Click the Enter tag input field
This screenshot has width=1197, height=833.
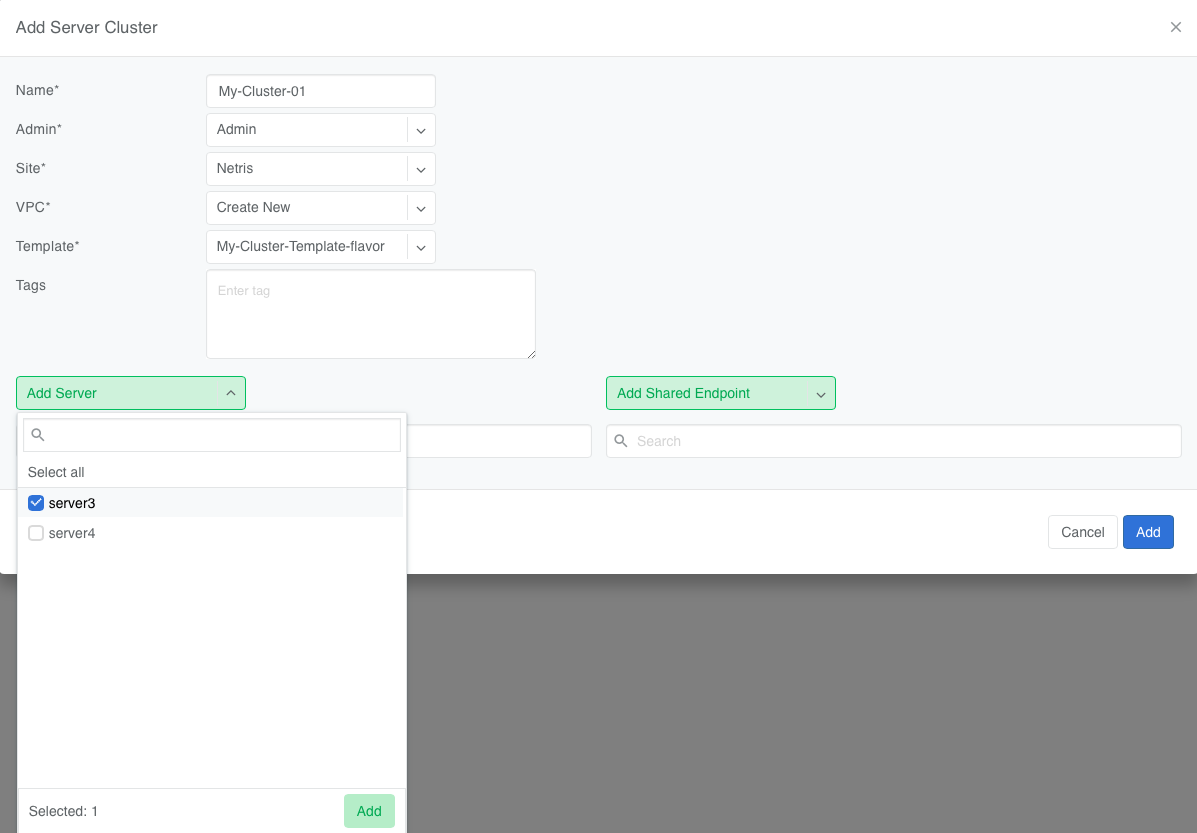370,314
